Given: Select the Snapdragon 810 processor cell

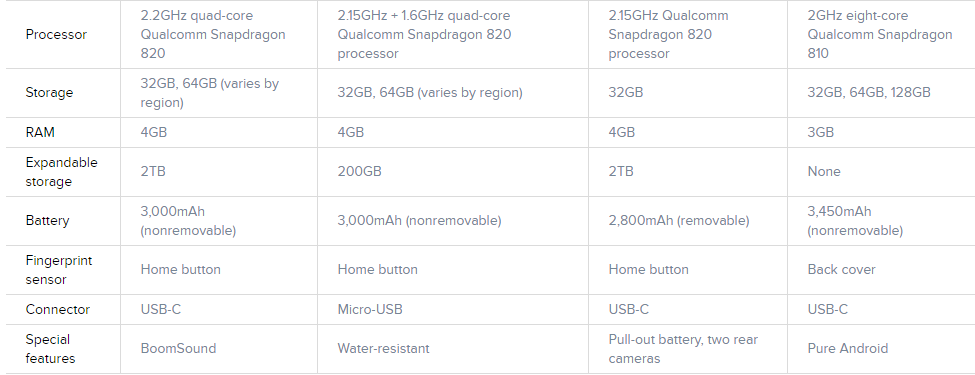Looking at the screenshot, I should tap(880, 35).
